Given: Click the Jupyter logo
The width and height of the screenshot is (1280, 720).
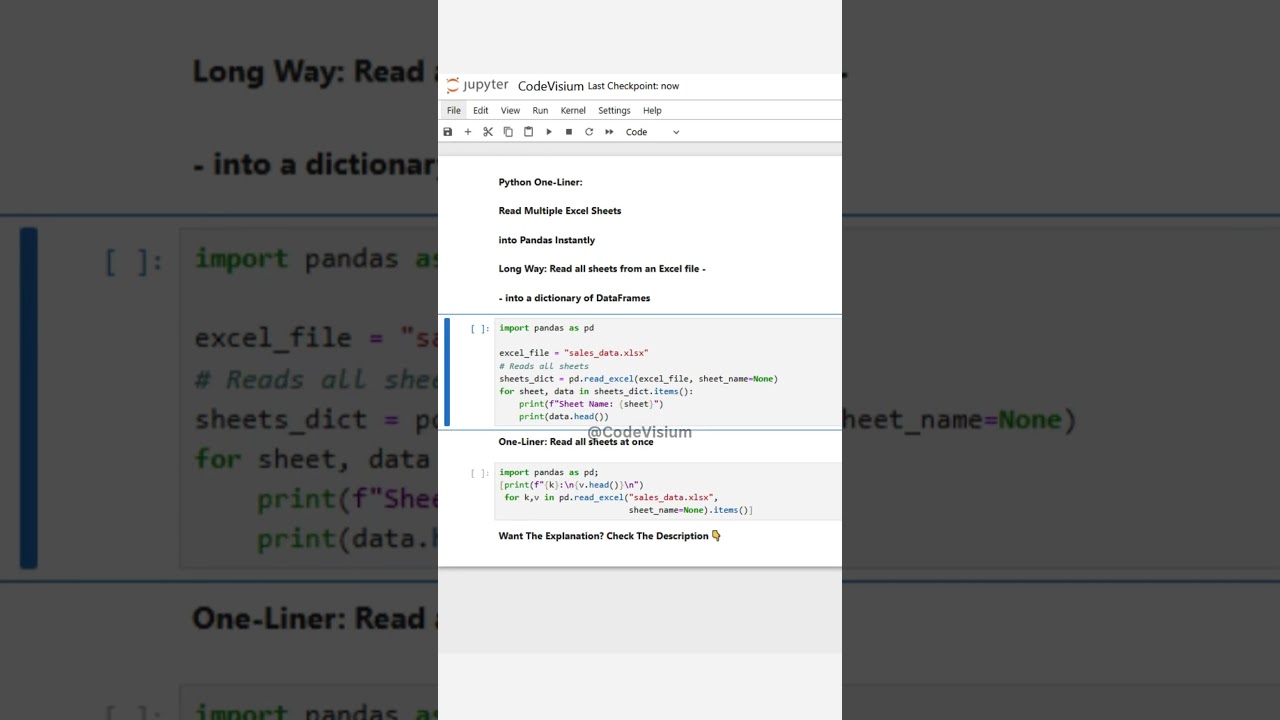Looking at the screenshot, I should click(x=477, y=86).
